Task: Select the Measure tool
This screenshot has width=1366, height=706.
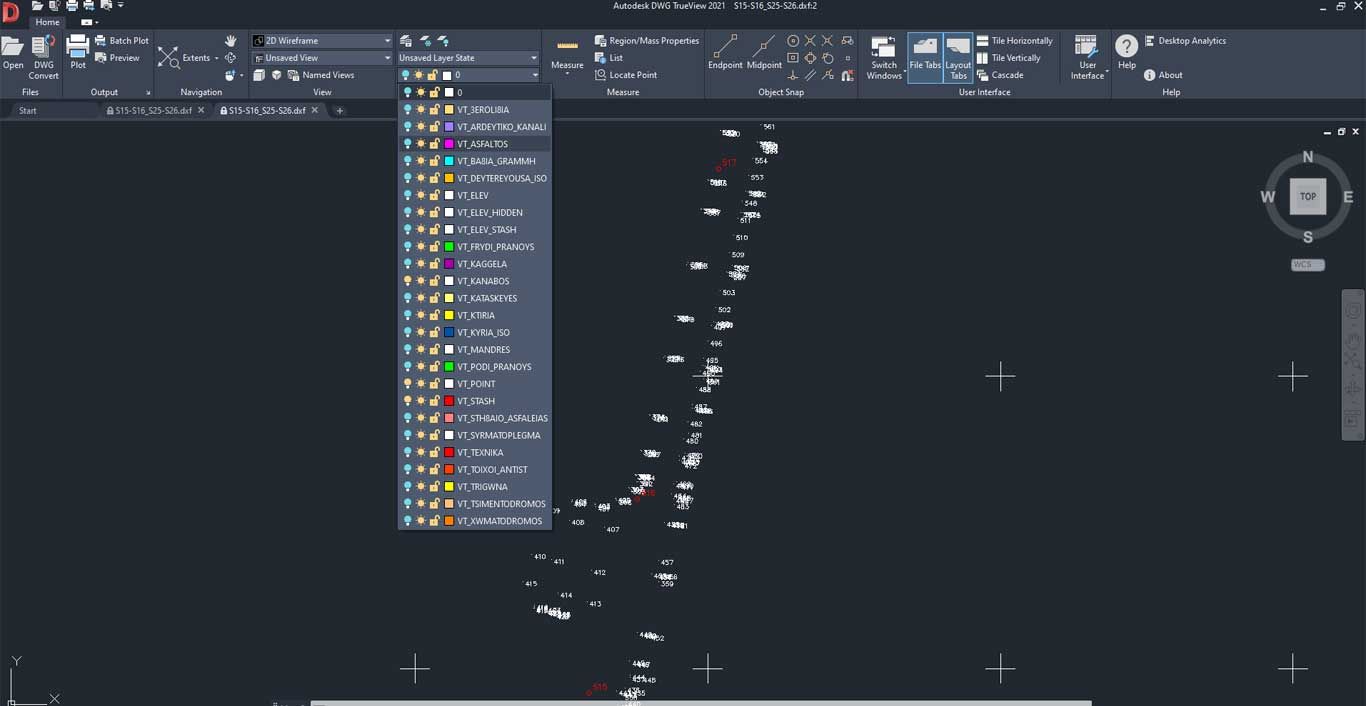Action: click(567, 52)
